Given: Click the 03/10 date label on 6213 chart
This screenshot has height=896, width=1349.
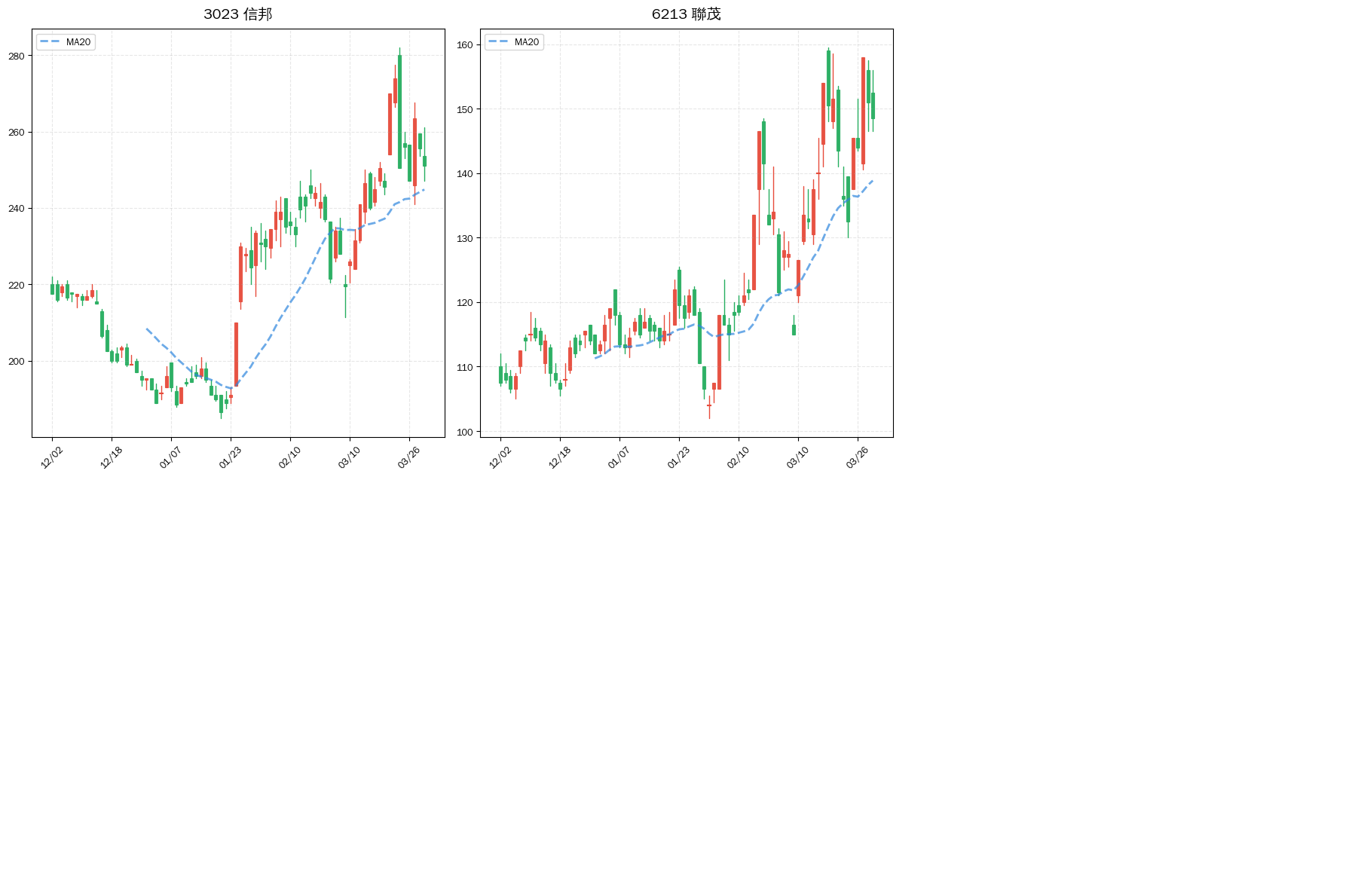Looking at the screenshot, I should (797, 457).
